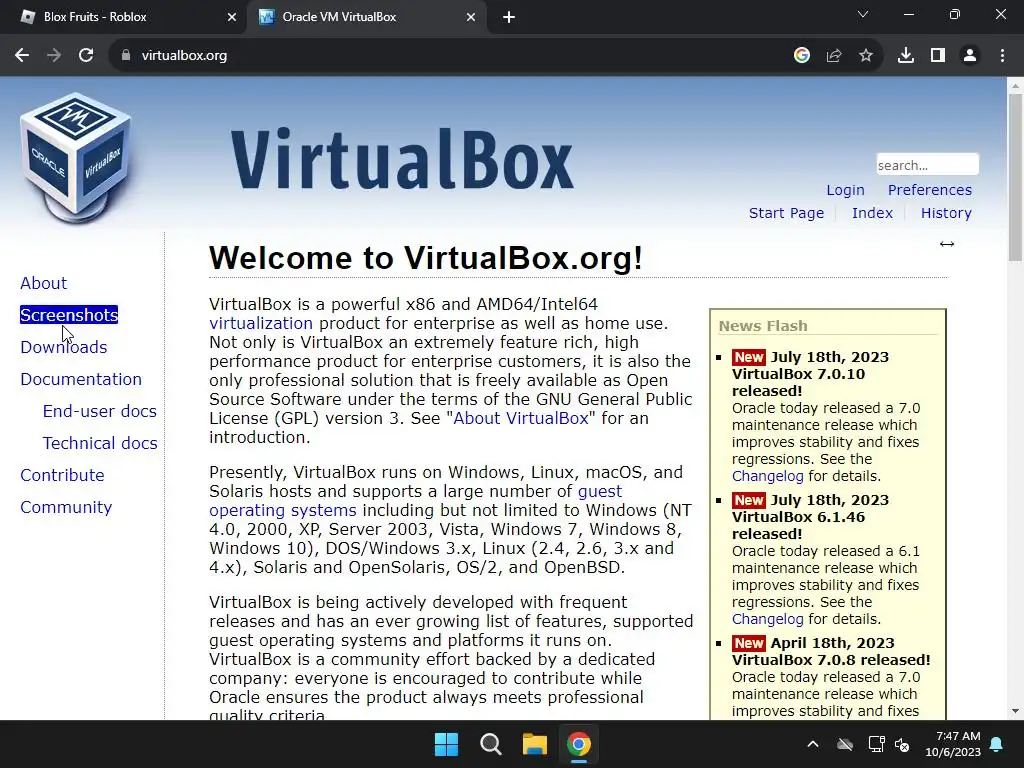
Task: Open the "About VirtualBox" link
Action: coord(520,418)
